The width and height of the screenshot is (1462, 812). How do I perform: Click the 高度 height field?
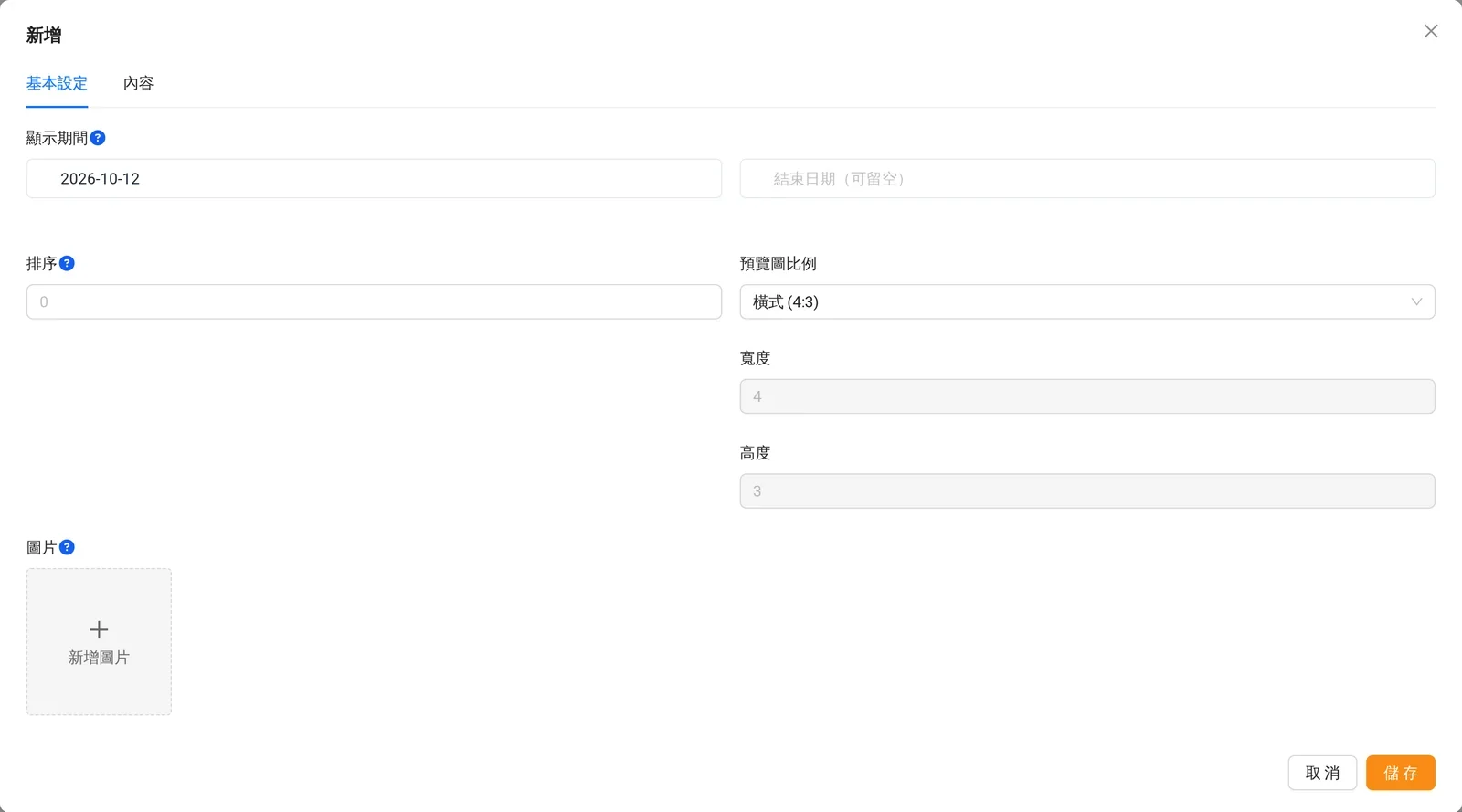(1087, 490)
